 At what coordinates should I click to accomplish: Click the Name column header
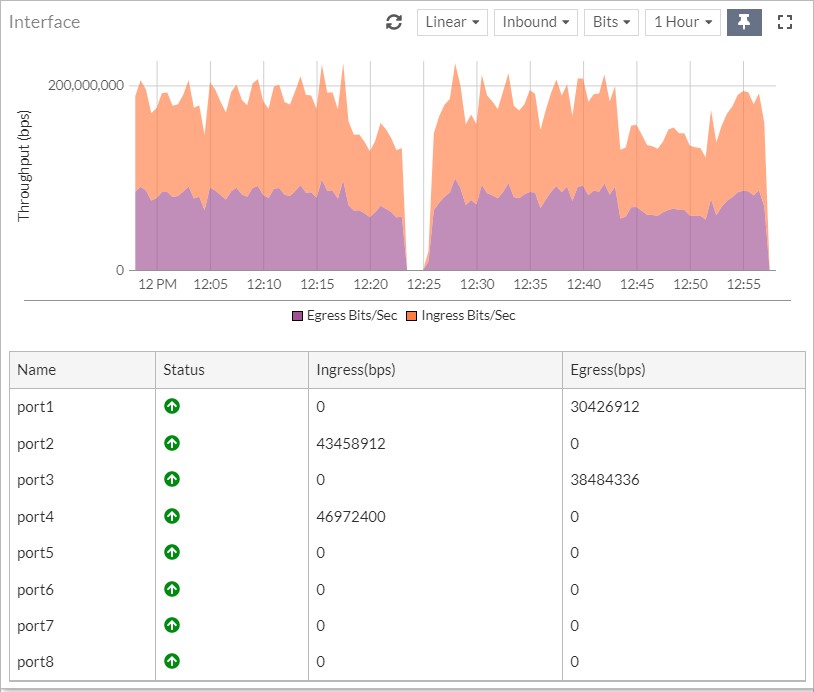(36, 369)
